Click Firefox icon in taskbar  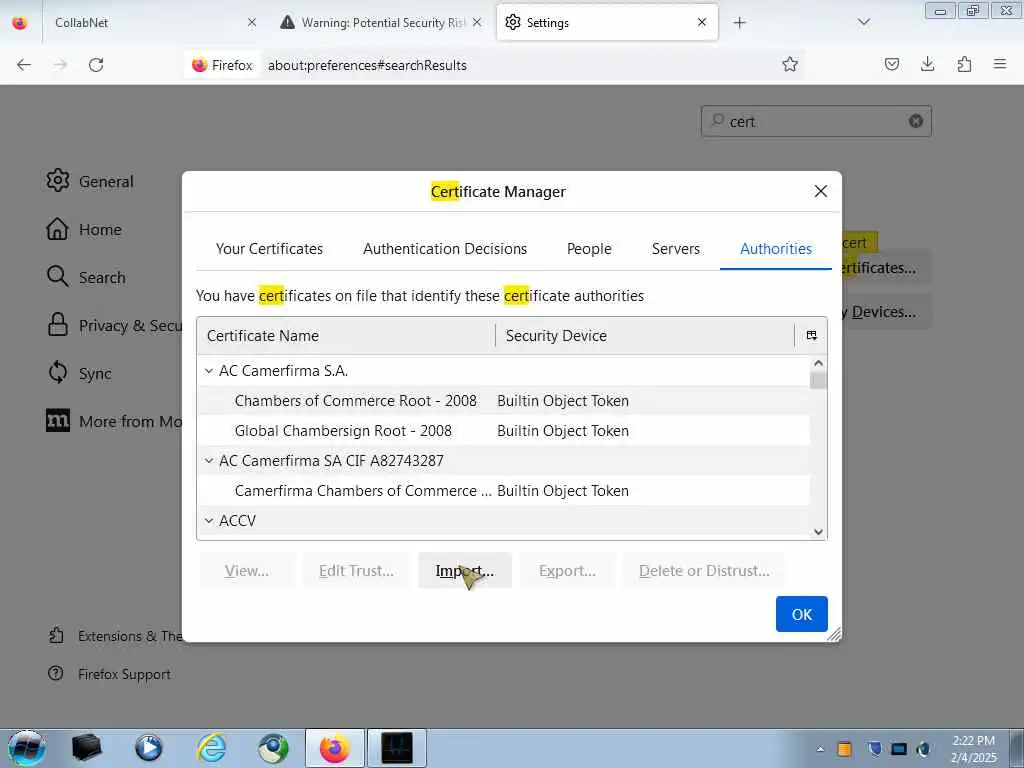click(x=334, y=748)
